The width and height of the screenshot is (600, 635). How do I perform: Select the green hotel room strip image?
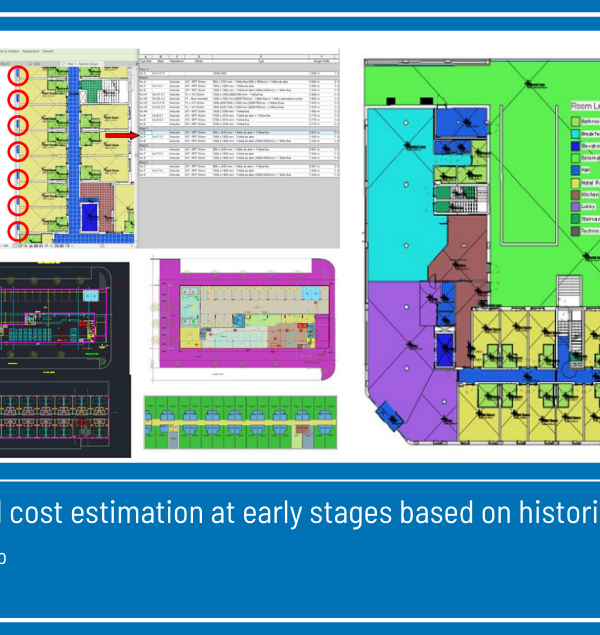(242, 421)
